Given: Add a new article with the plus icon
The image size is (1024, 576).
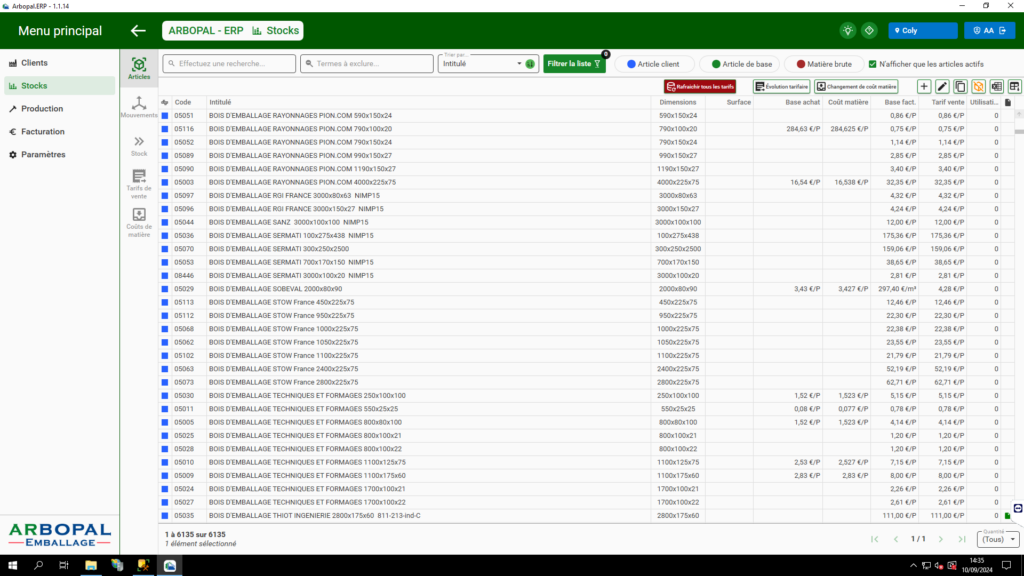Looking at the screenshot, I should tap(923, 86).
